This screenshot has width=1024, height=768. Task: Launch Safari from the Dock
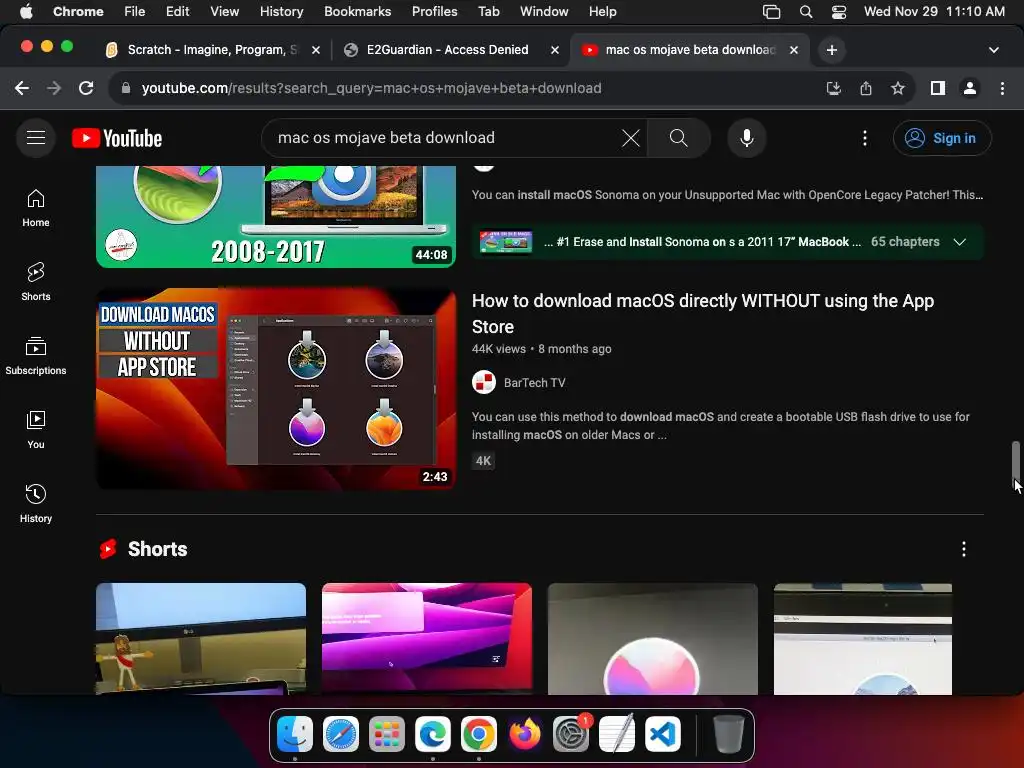[x=340, y=734]
